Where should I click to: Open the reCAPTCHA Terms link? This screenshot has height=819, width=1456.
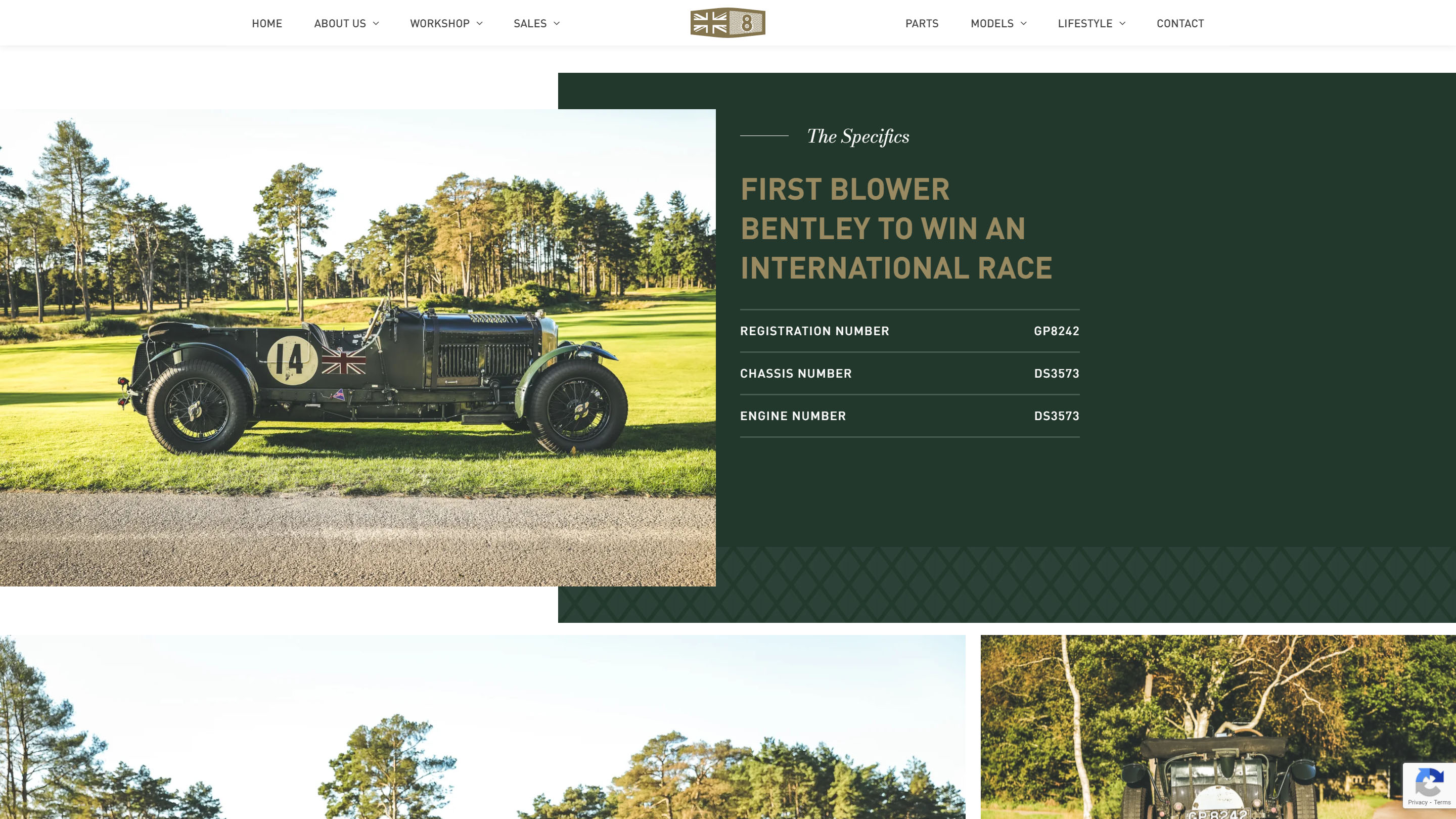[1442, 803]
